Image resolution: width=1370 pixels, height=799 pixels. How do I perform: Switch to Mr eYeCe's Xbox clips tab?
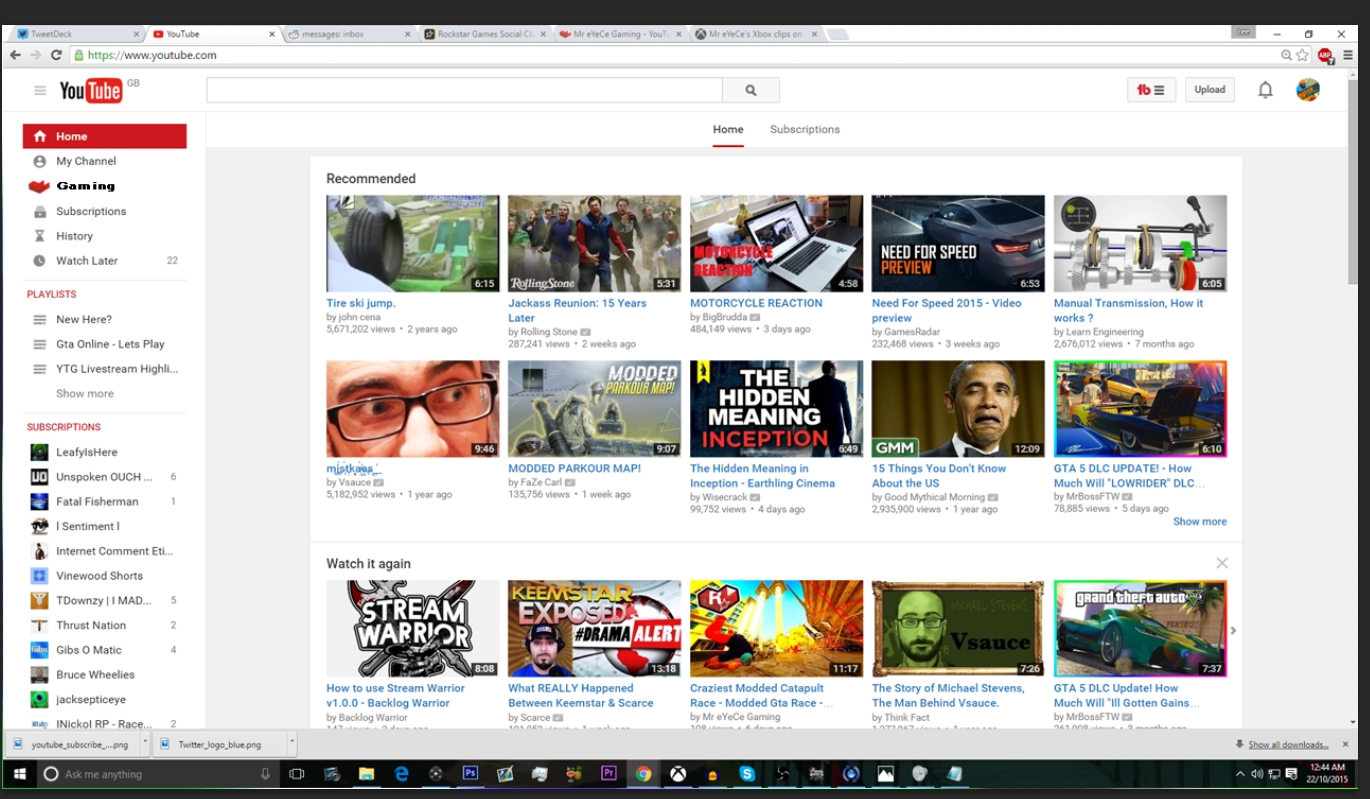[x=756, y=34]
